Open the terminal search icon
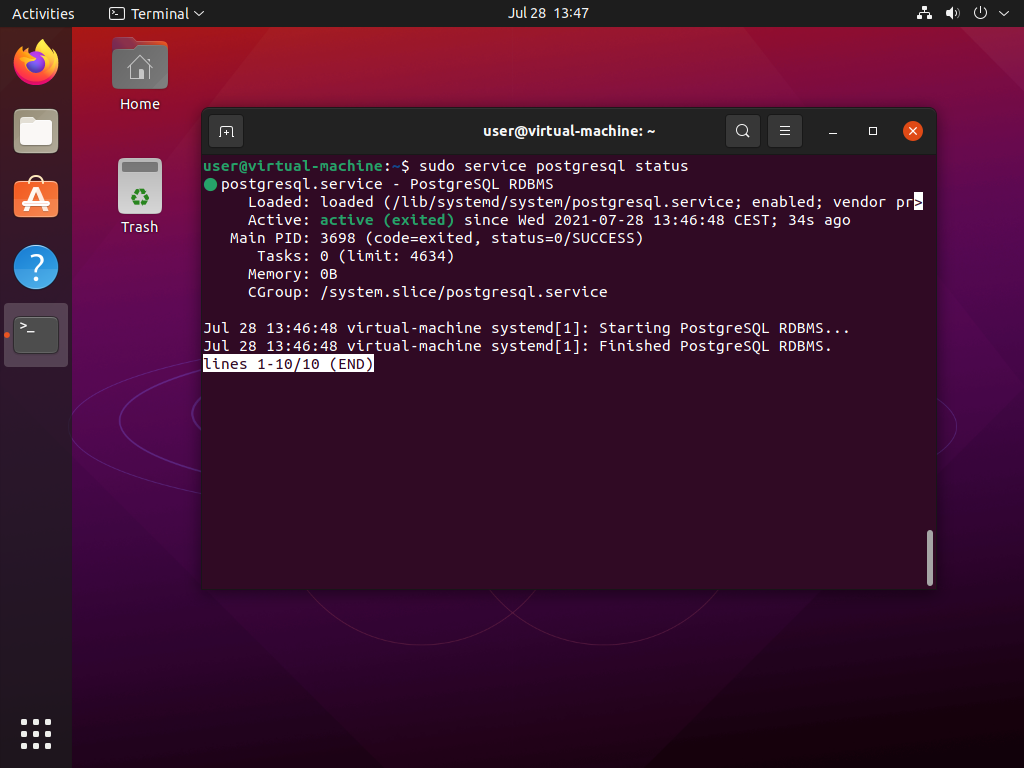Viewport: 1024px width, 768px height. coord(742,131)
